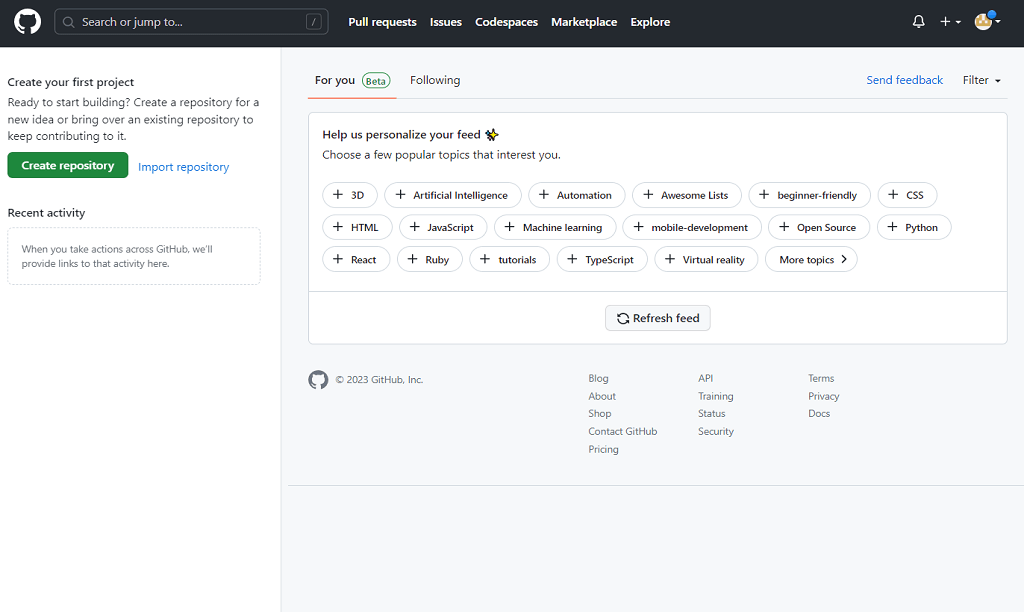
Task: Click the Search or jump to field
Action: click(x=191, y=22)
